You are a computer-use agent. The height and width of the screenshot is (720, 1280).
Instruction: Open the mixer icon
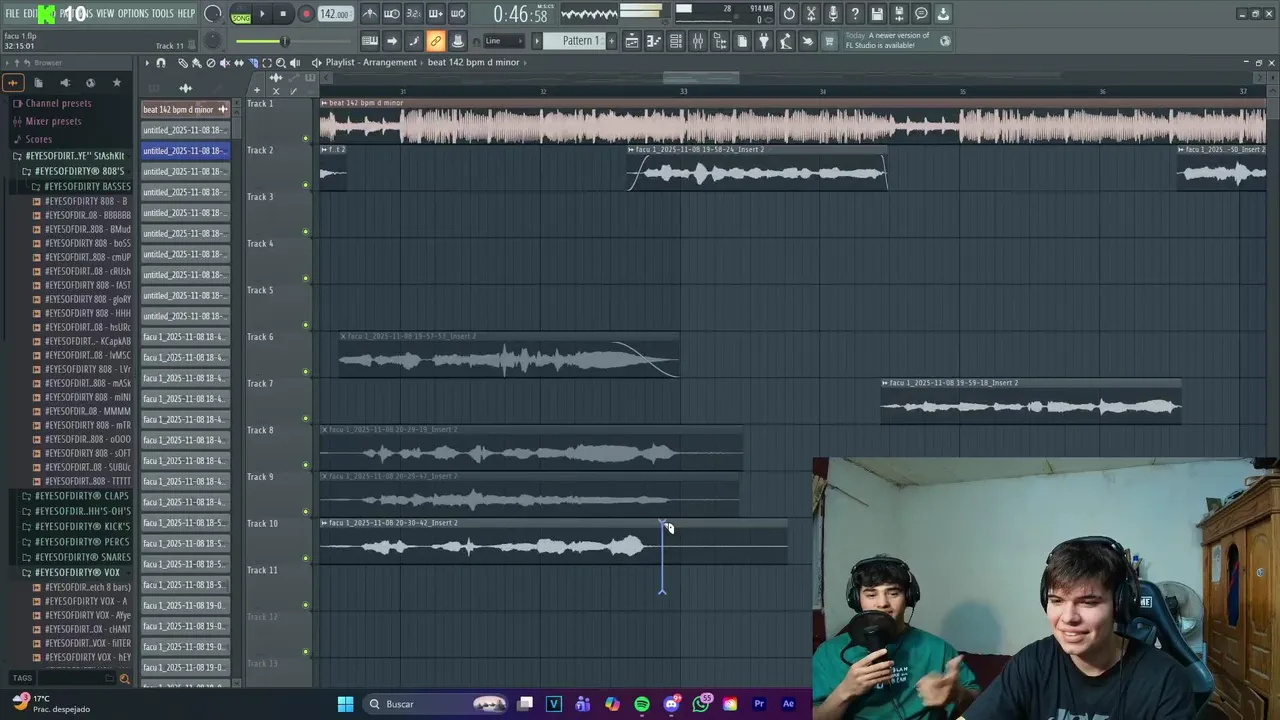point(698,41)
